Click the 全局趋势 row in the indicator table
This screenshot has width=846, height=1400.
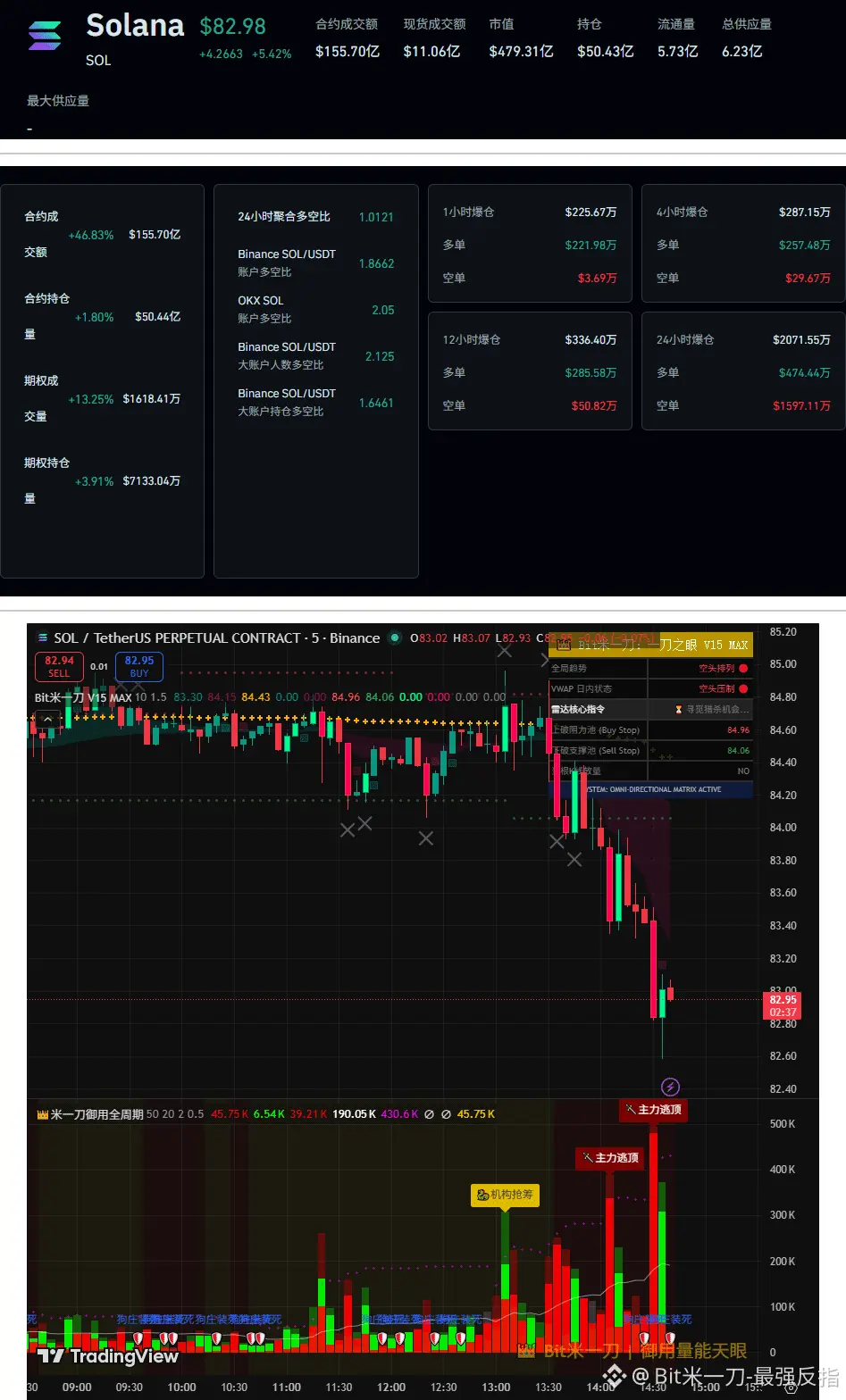(650, 669)
